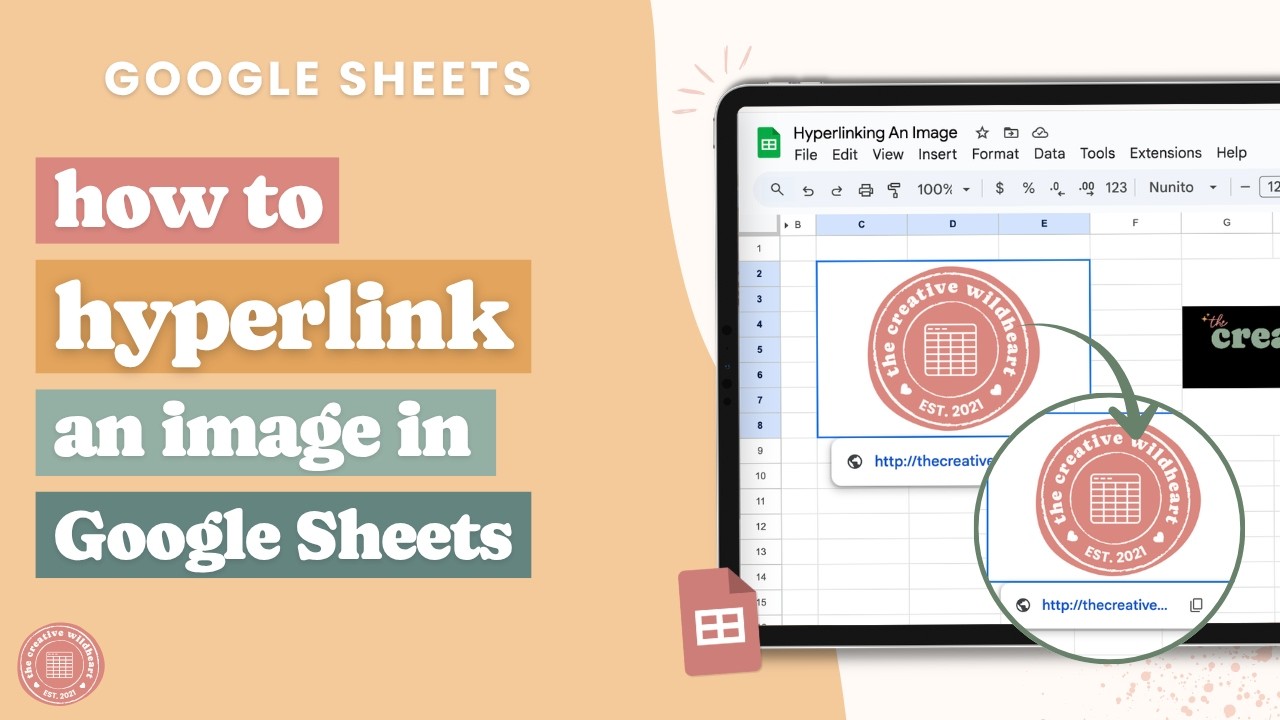The image size is (1280, 720).
Task: Select column G header
Action: point(1227,223)
